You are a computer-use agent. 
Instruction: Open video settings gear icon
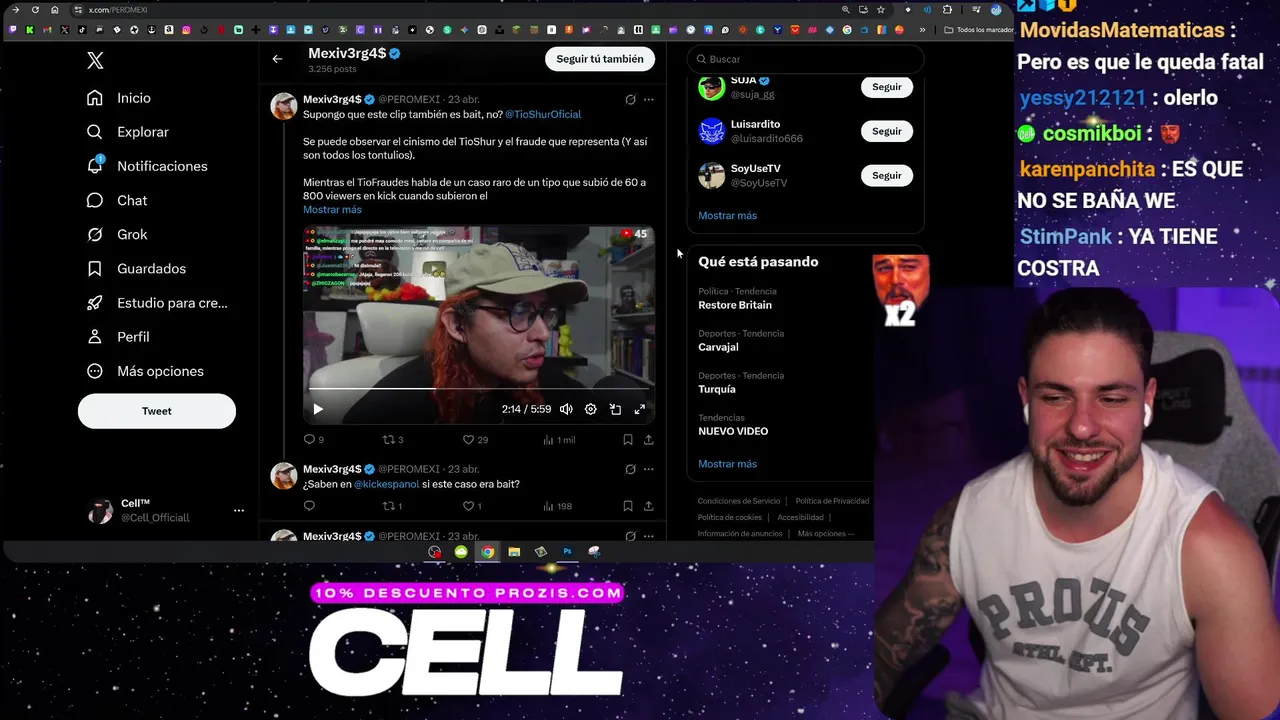(590, 409)
